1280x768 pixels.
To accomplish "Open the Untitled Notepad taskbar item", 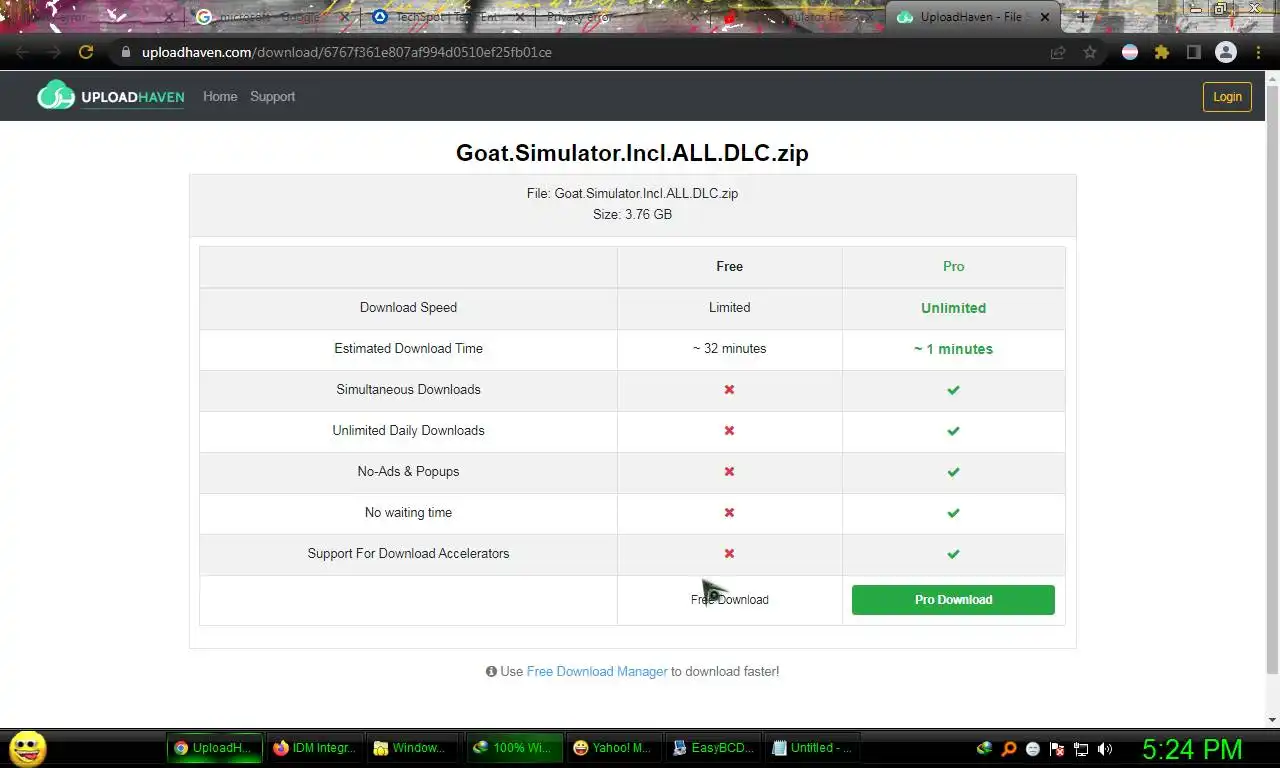I will click(x=812, y=748).
